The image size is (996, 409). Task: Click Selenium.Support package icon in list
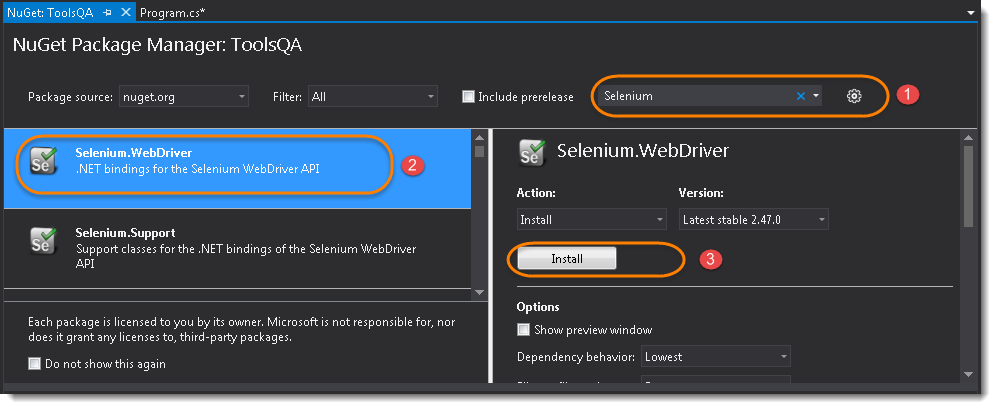click(x=43, y=241)
